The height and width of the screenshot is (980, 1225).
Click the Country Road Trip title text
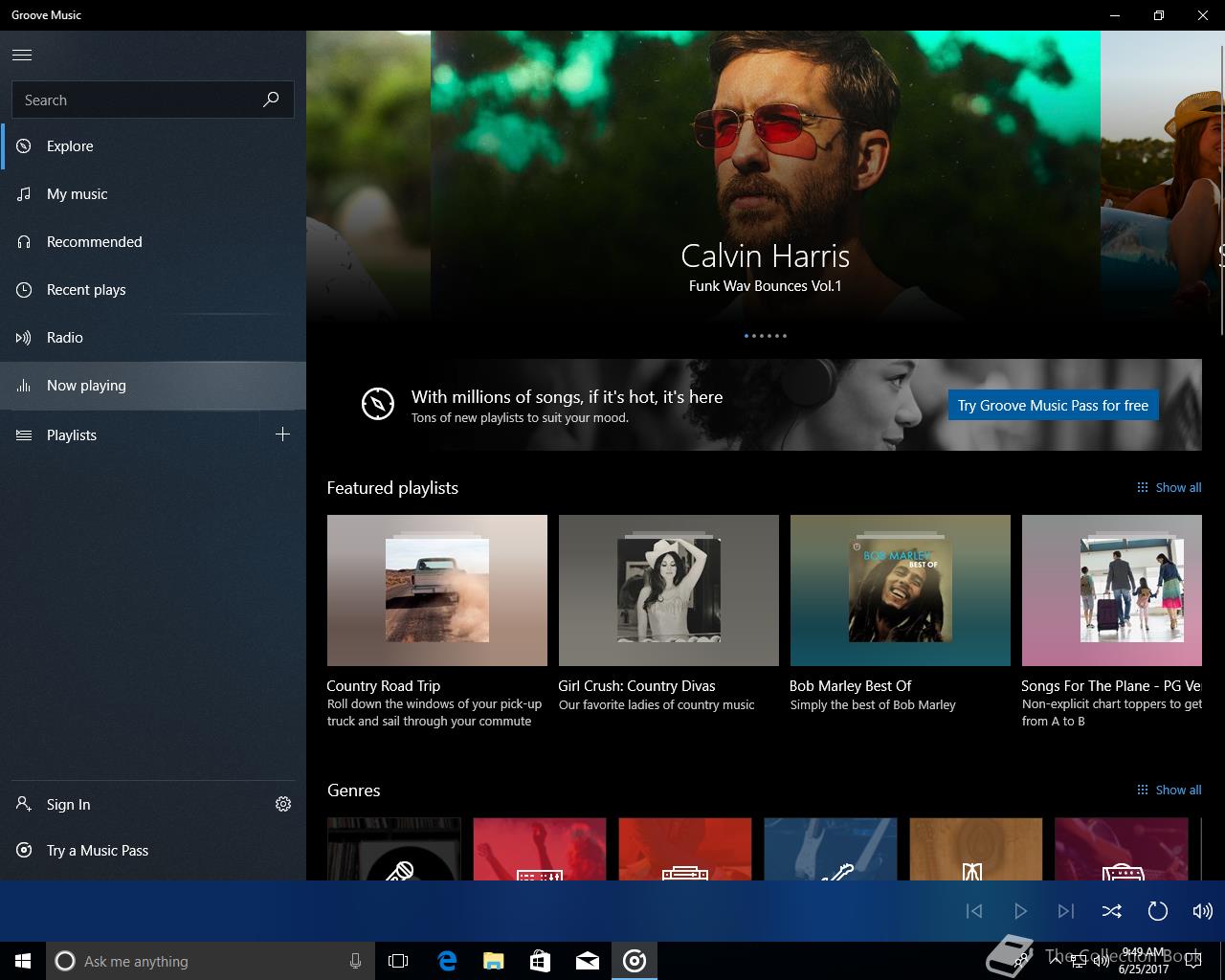(x=383, y=686)
